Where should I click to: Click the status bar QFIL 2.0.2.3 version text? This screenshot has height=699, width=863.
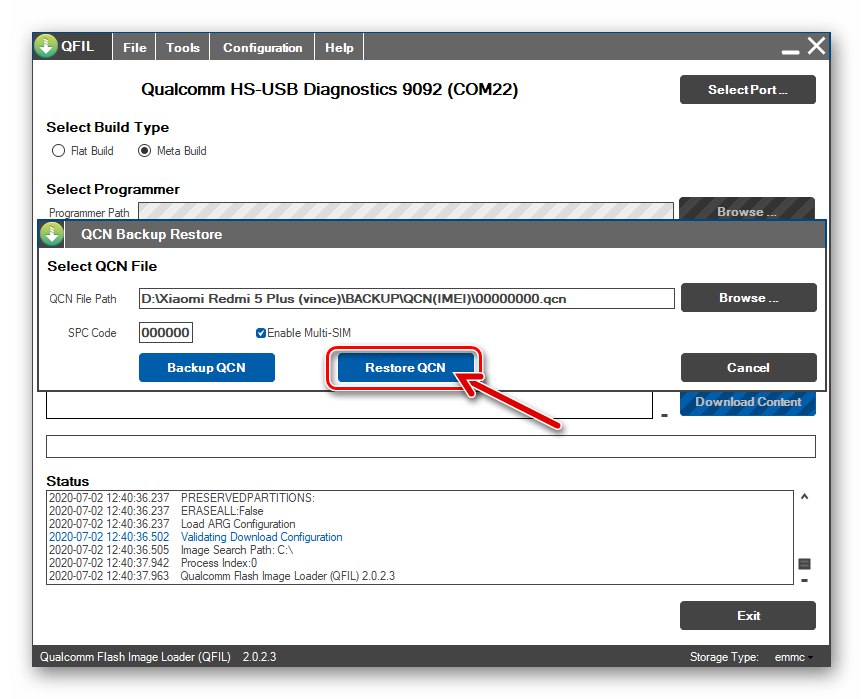pyautogui.click(x=158, y=657)
